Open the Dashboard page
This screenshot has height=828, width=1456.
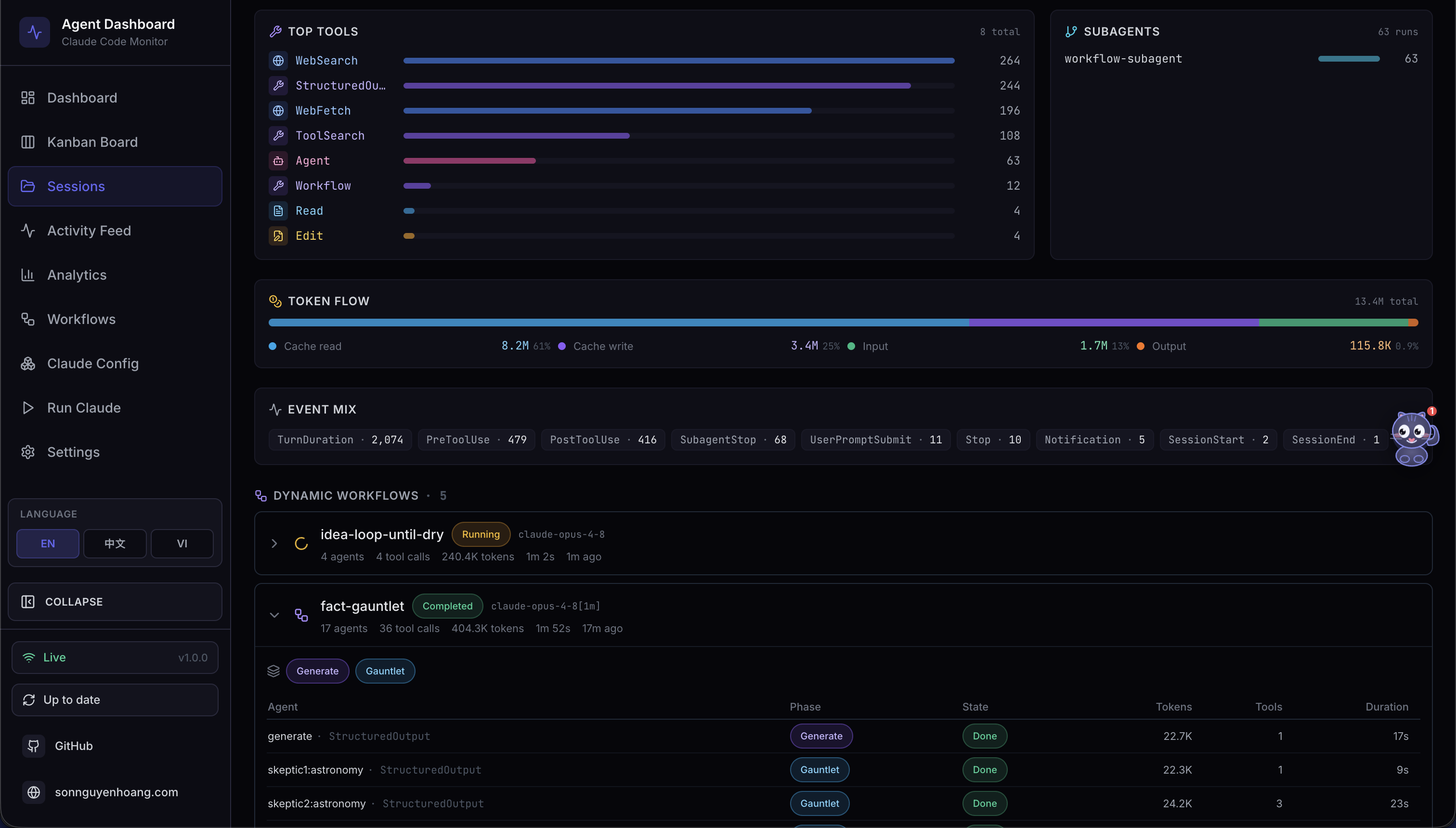tap(115, 98)
